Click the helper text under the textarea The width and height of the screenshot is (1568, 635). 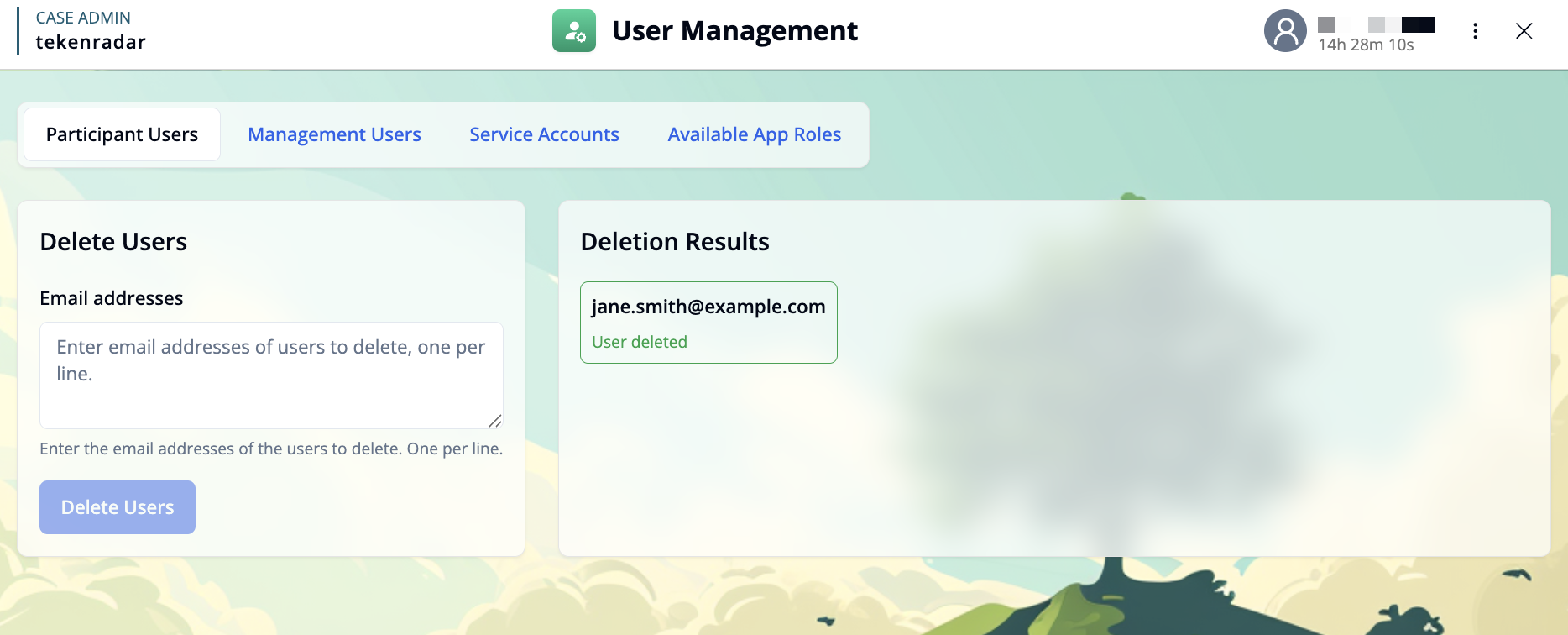click(271, 449)
